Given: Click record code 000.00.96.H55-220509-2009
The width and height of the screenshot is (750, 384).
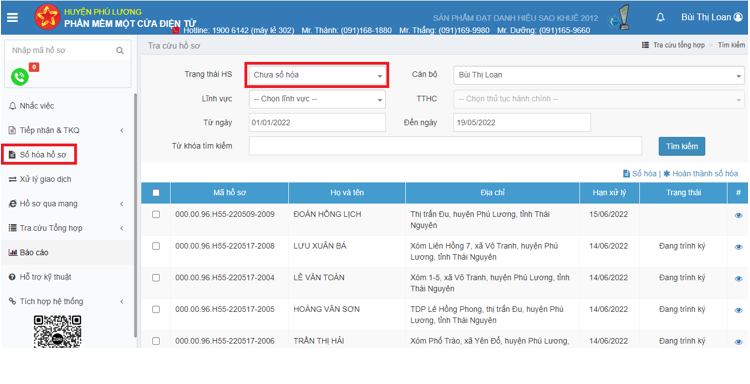Looking at the screenshot, I should click(225, 214).
